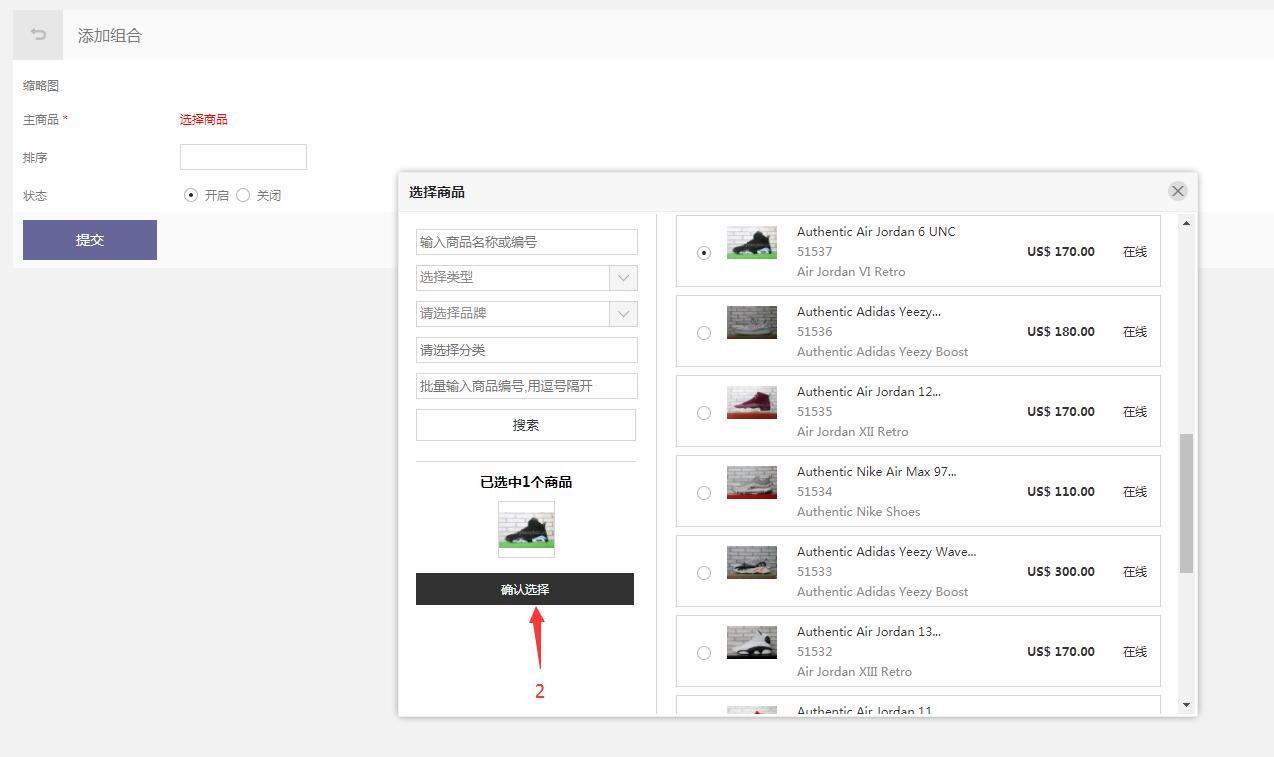This screenshot has height=757, width=1274.
Task: Click the product number 51537
Action: click(815, 251)
